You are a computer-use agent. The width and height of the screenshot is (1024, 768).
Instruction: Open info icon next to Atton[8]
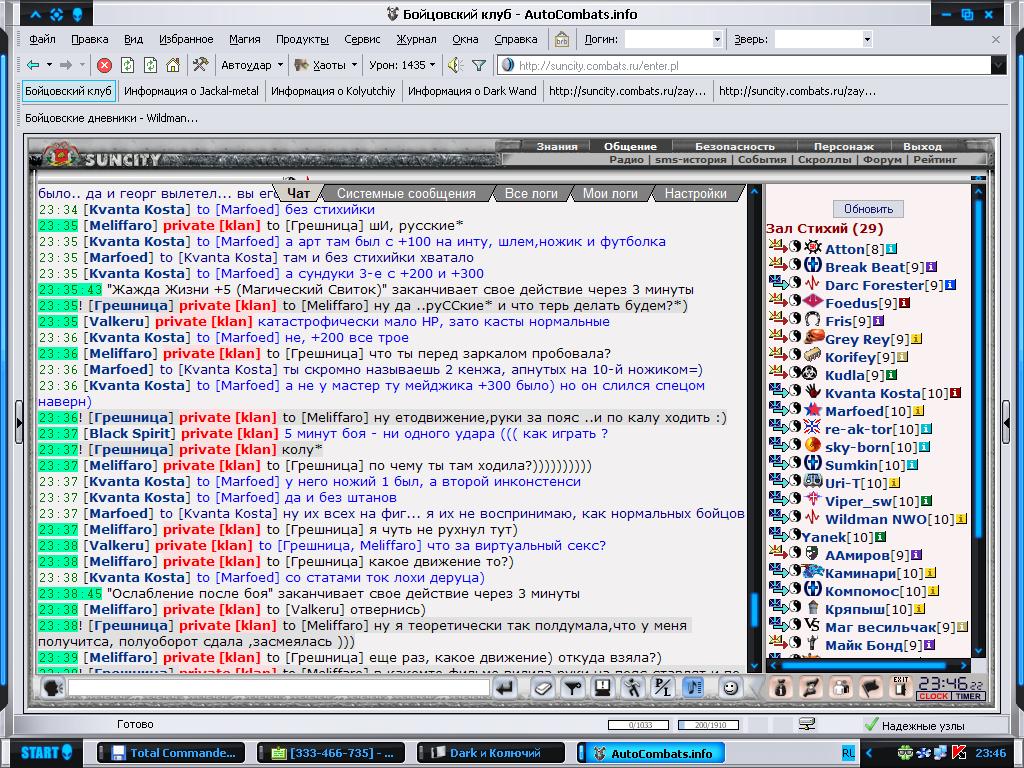(891, 249)
